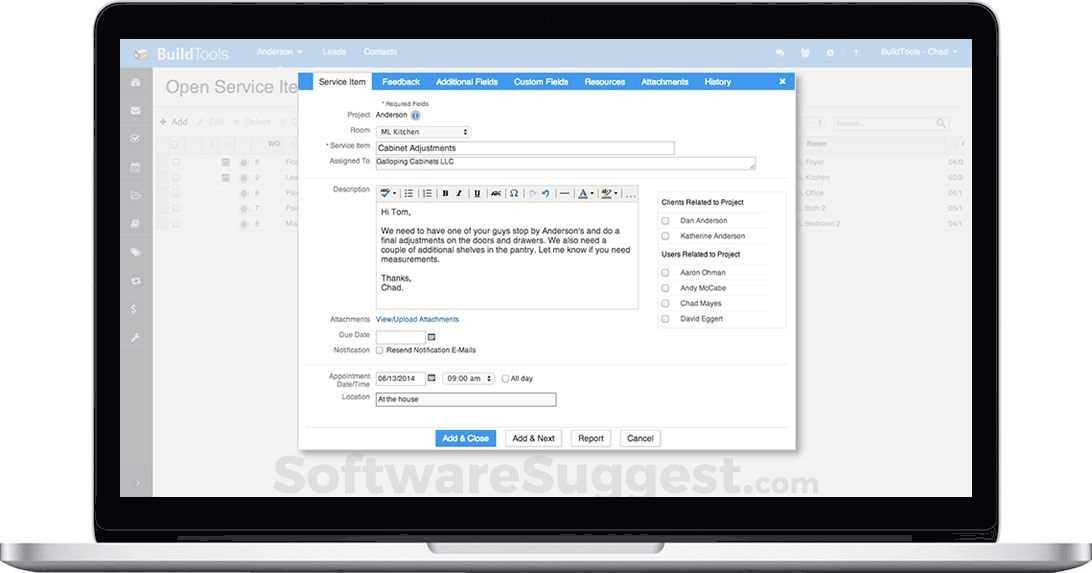1092x573 pixels.
Task: Switch to the Attachments tab
Action: (664, 82)
